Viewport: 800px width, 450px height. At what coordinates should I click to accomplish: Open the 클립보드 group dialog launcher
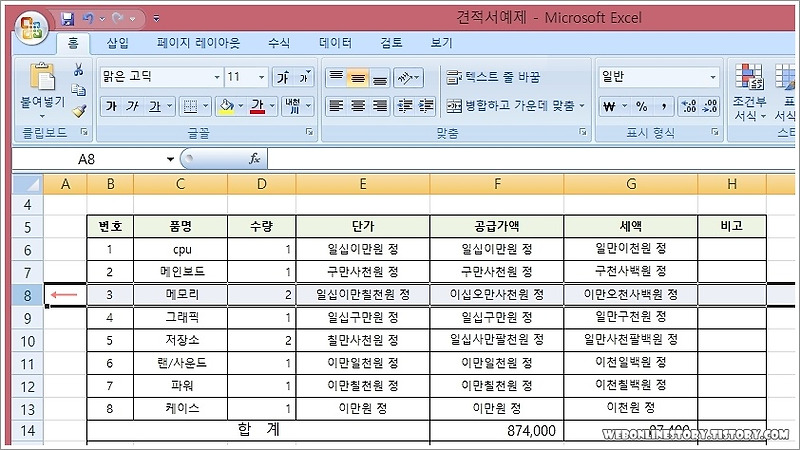84,132
